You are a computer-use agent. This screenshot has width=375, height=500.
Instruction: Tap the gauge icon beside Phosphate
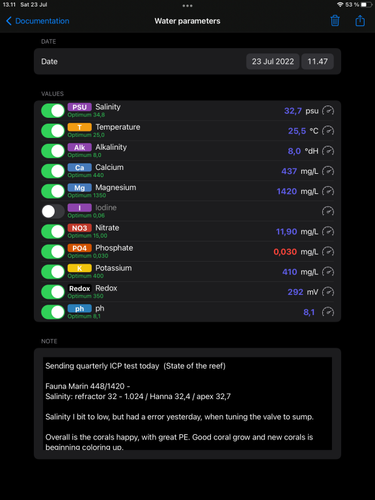pos(328,252)
